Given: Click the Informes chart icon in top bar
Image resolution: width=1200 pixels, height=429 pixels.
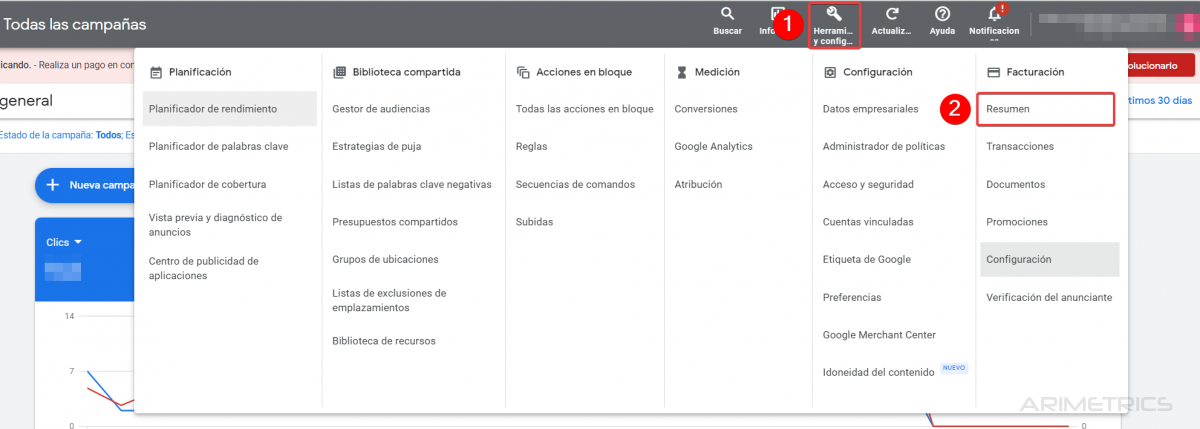Looking at the screenshot, I should tap(776, 15).
